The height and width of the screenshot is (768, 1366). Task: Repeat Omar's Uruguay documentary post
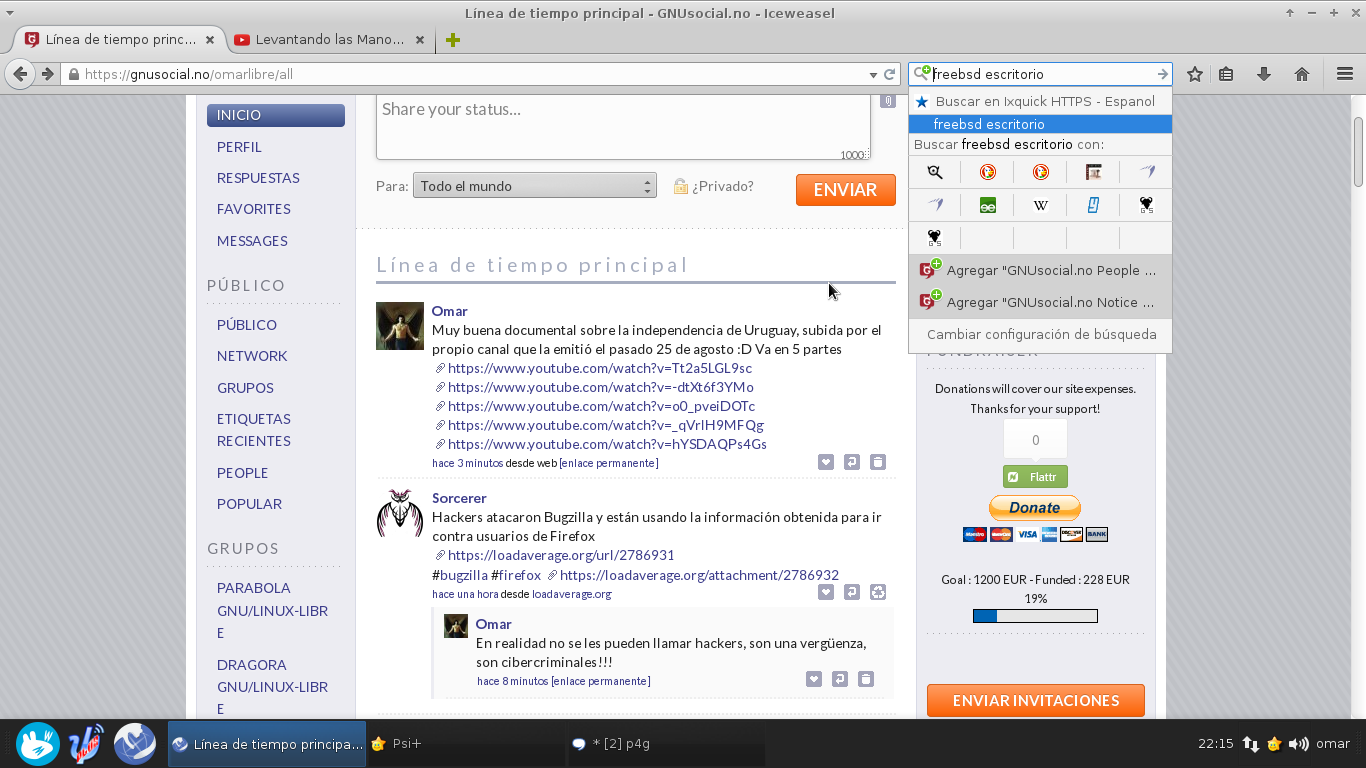point(851,462)
